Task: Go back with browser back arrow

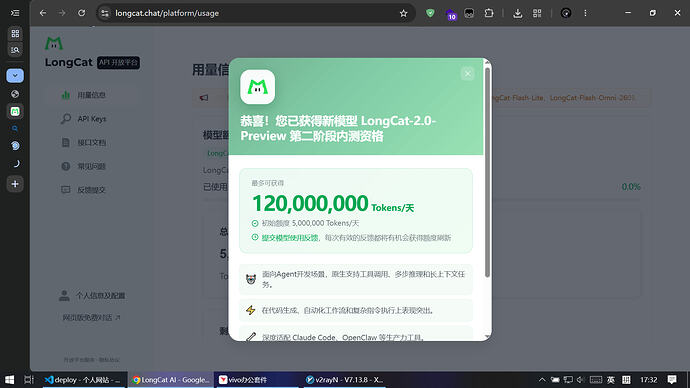Action: tap(43, 13)
